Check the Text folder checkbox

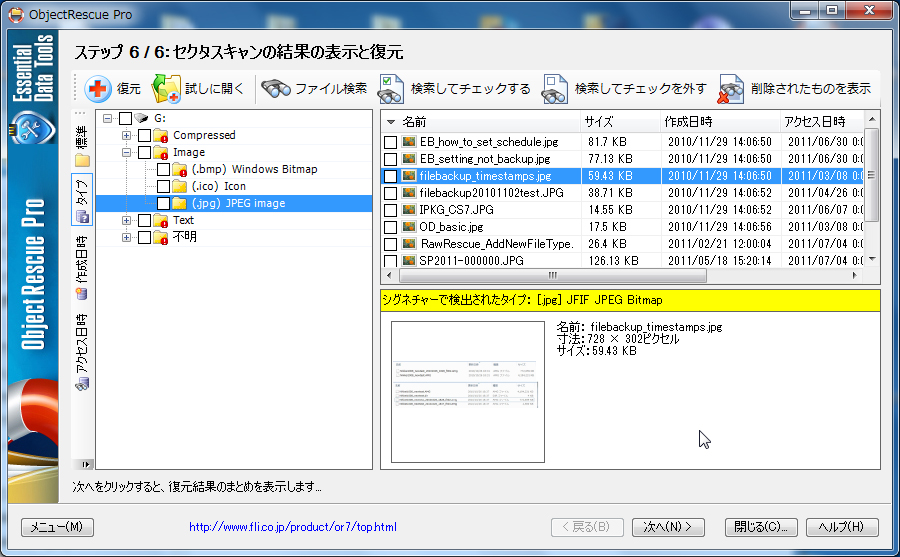(144, 221)
